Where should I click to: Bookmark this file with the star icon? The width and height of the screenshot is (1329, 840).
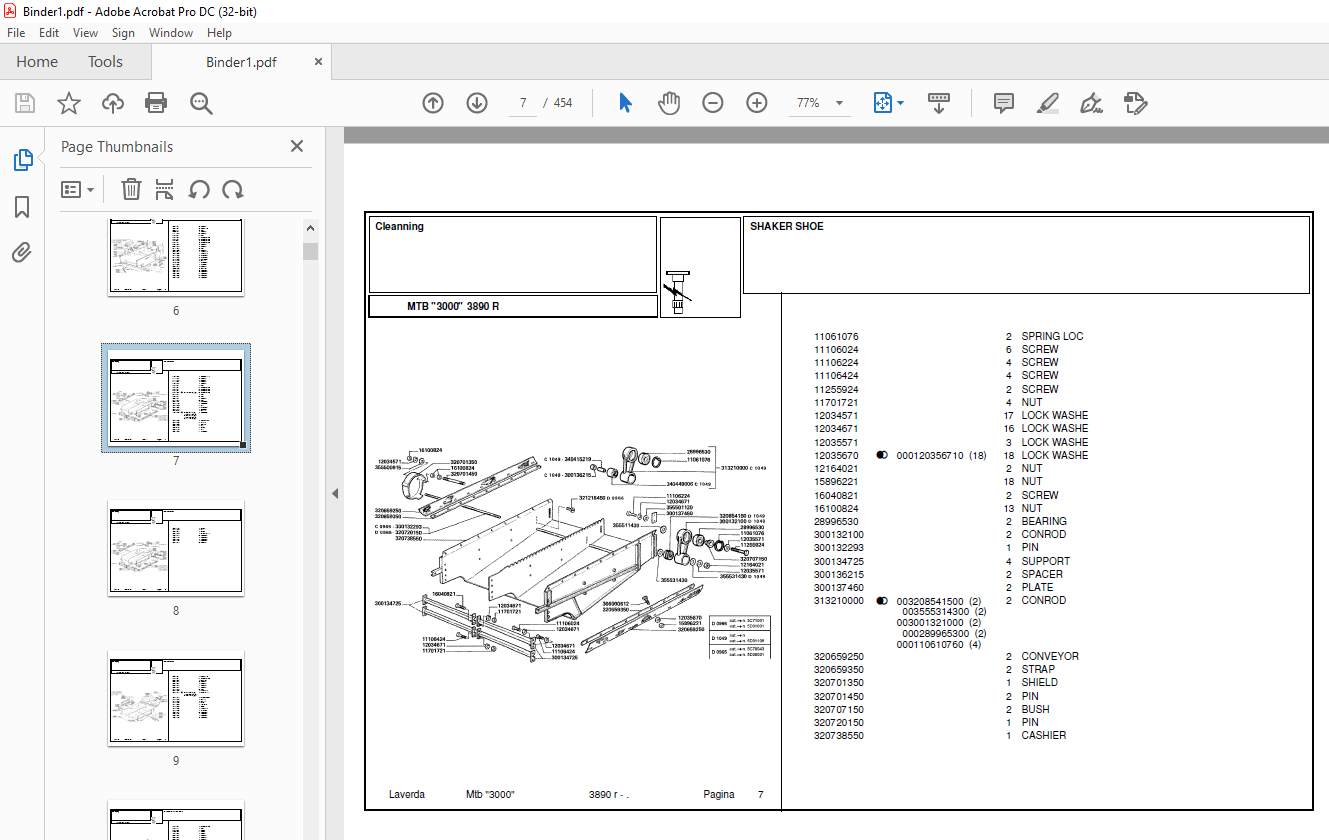tap(68, 103)
